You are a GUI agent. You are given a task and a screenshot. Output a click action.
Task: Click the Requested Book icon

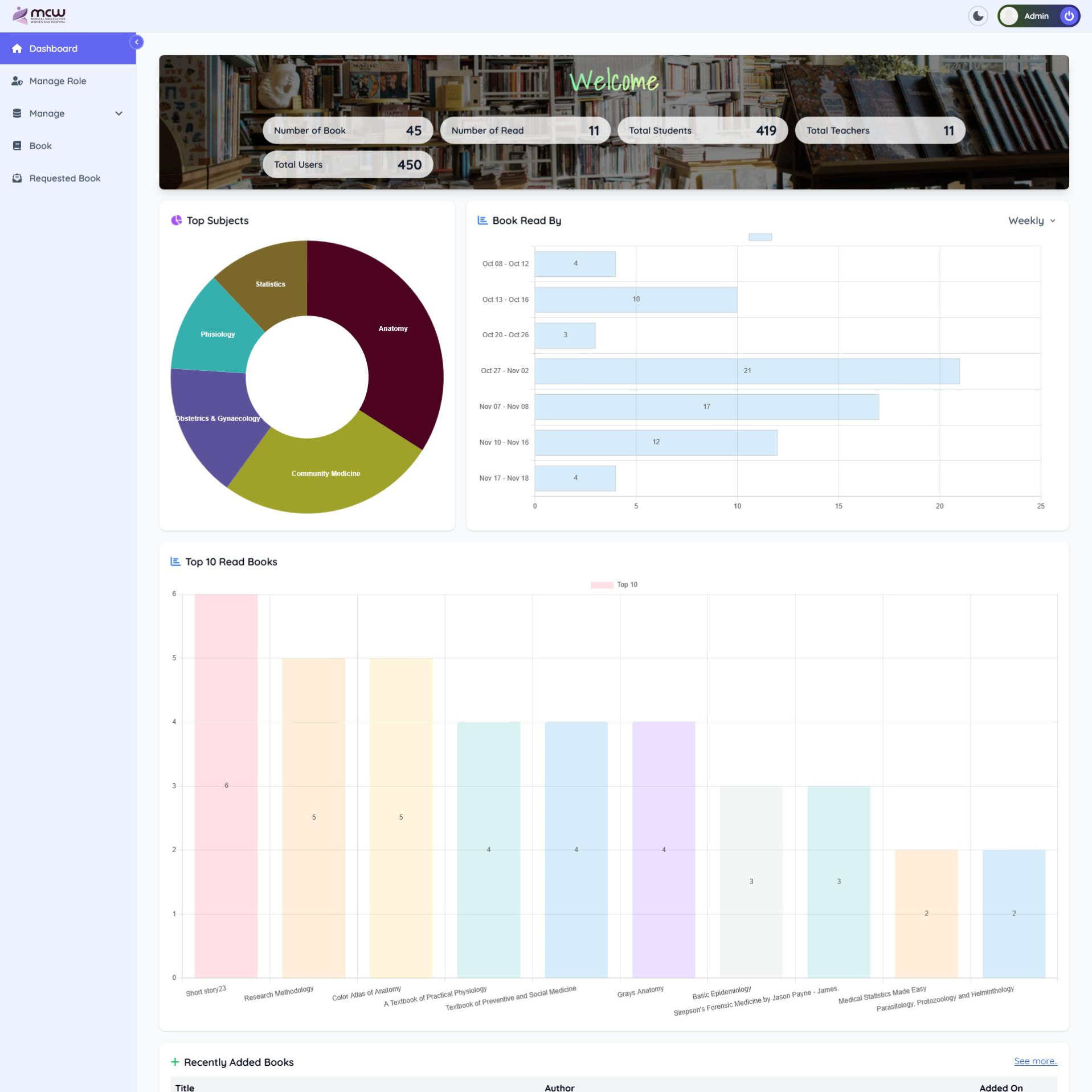(x=17, y=178)
